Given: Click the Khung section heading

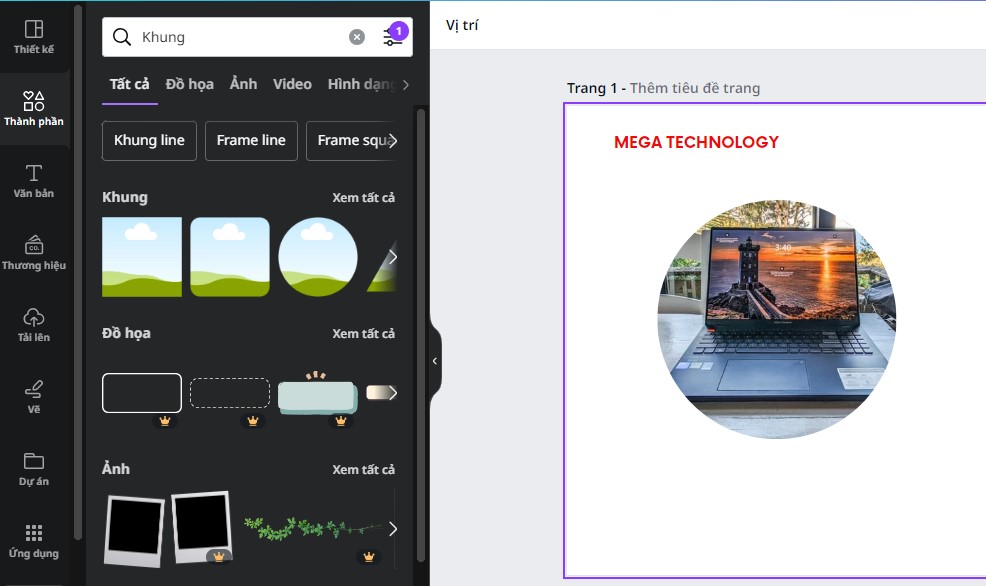Looking at the screenshot, I should [x=125, y=197].
